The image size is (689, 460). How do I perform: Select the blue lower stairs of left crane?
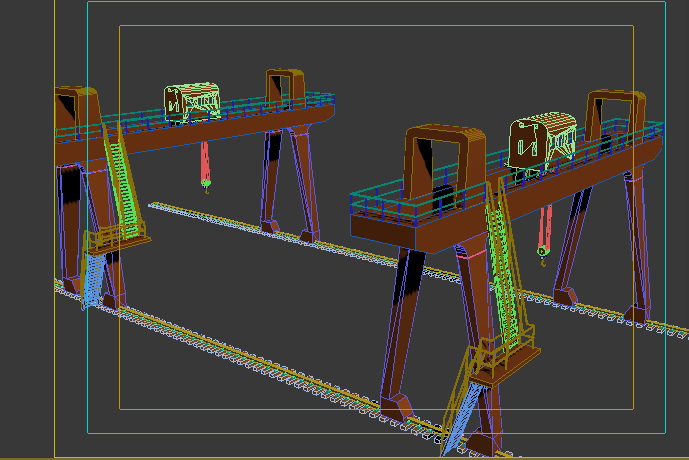coord(94,280)
